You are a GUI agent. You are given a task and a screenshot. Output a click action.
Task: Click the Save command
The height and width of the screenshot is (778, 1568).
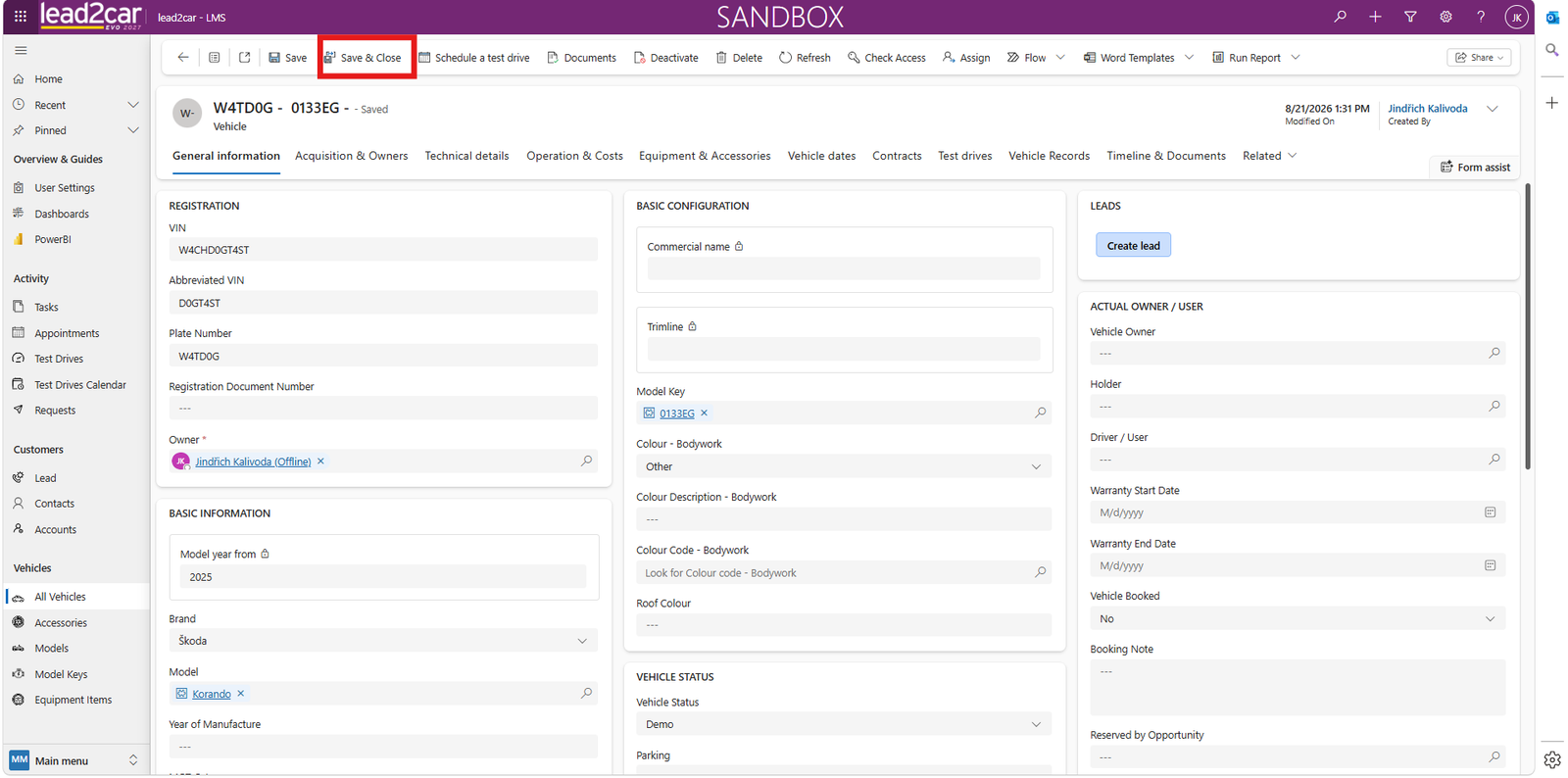pos(288,58)
